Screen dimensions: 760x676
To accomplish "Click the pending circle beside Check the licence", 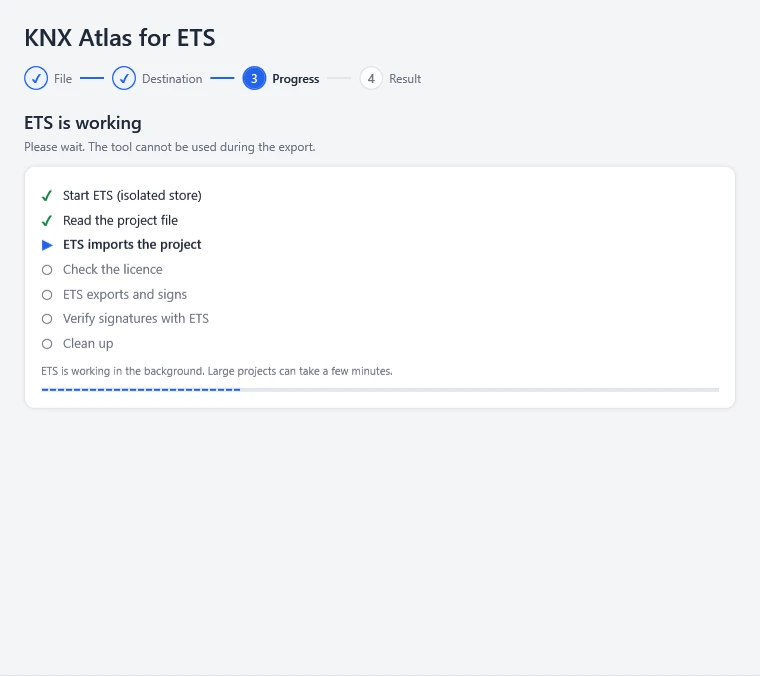I will coord(47,270).
